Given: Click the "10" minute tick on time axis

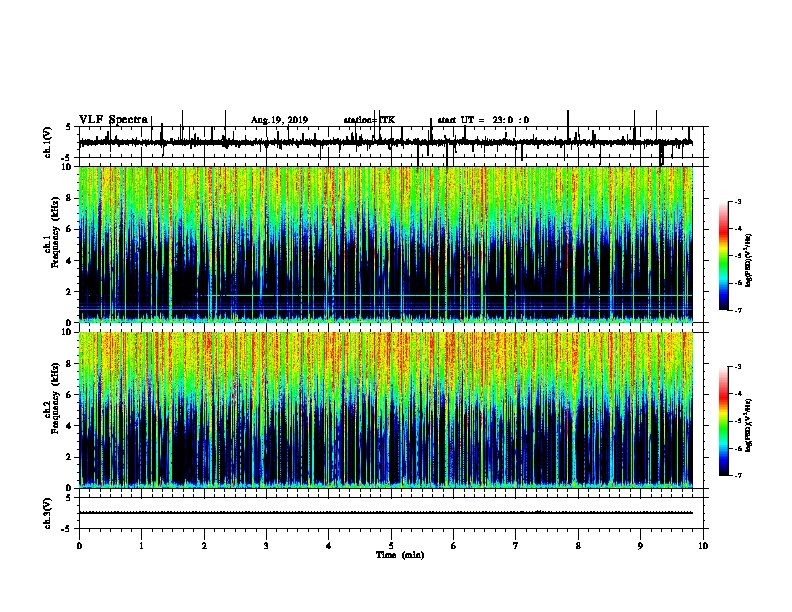Looking at the screenshot, I should (x=703, y=546).
